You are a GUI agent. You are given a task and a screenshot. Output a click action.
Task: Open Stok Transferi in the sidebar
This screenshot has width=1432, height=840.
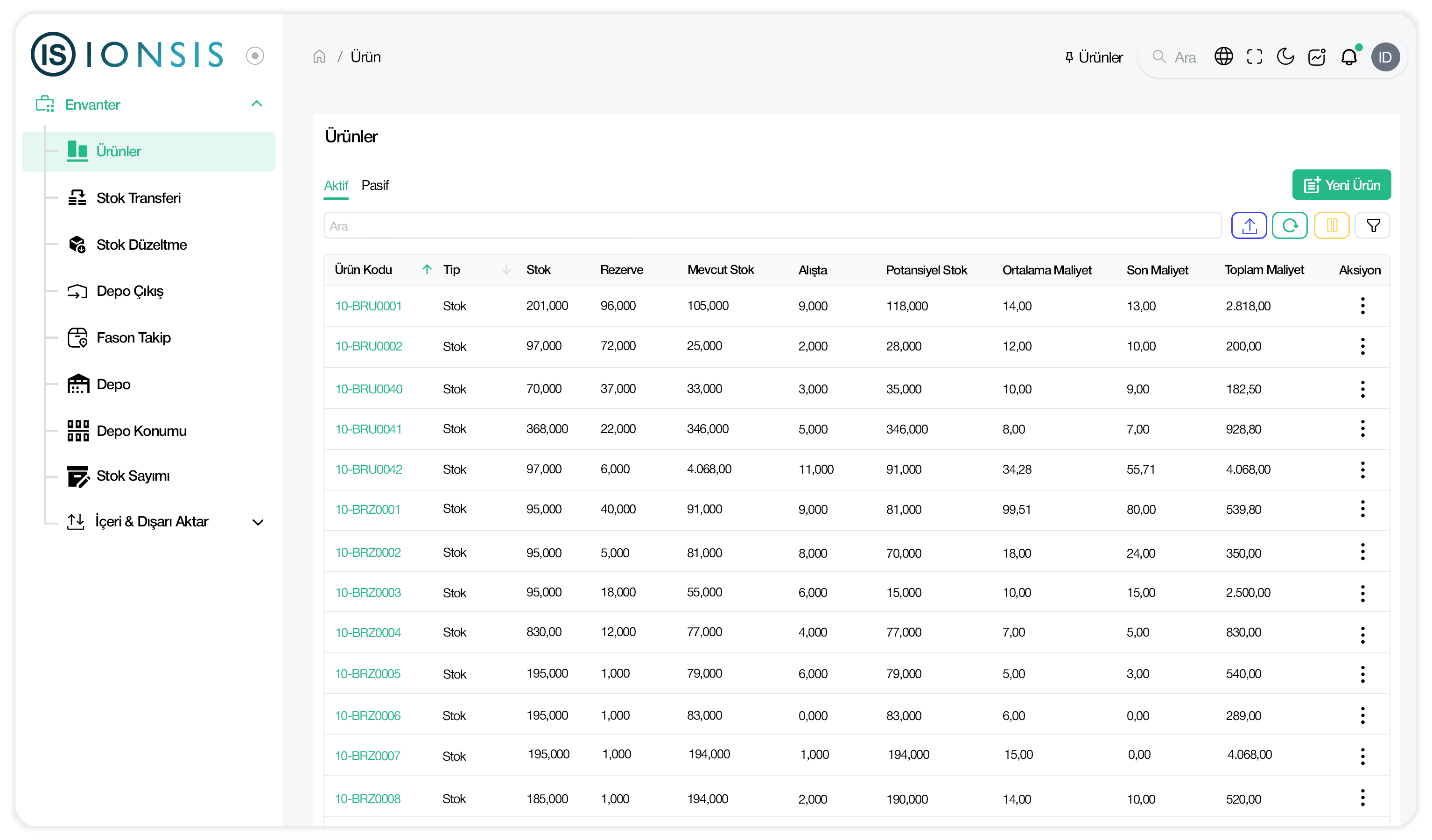(x=138, y=198)
